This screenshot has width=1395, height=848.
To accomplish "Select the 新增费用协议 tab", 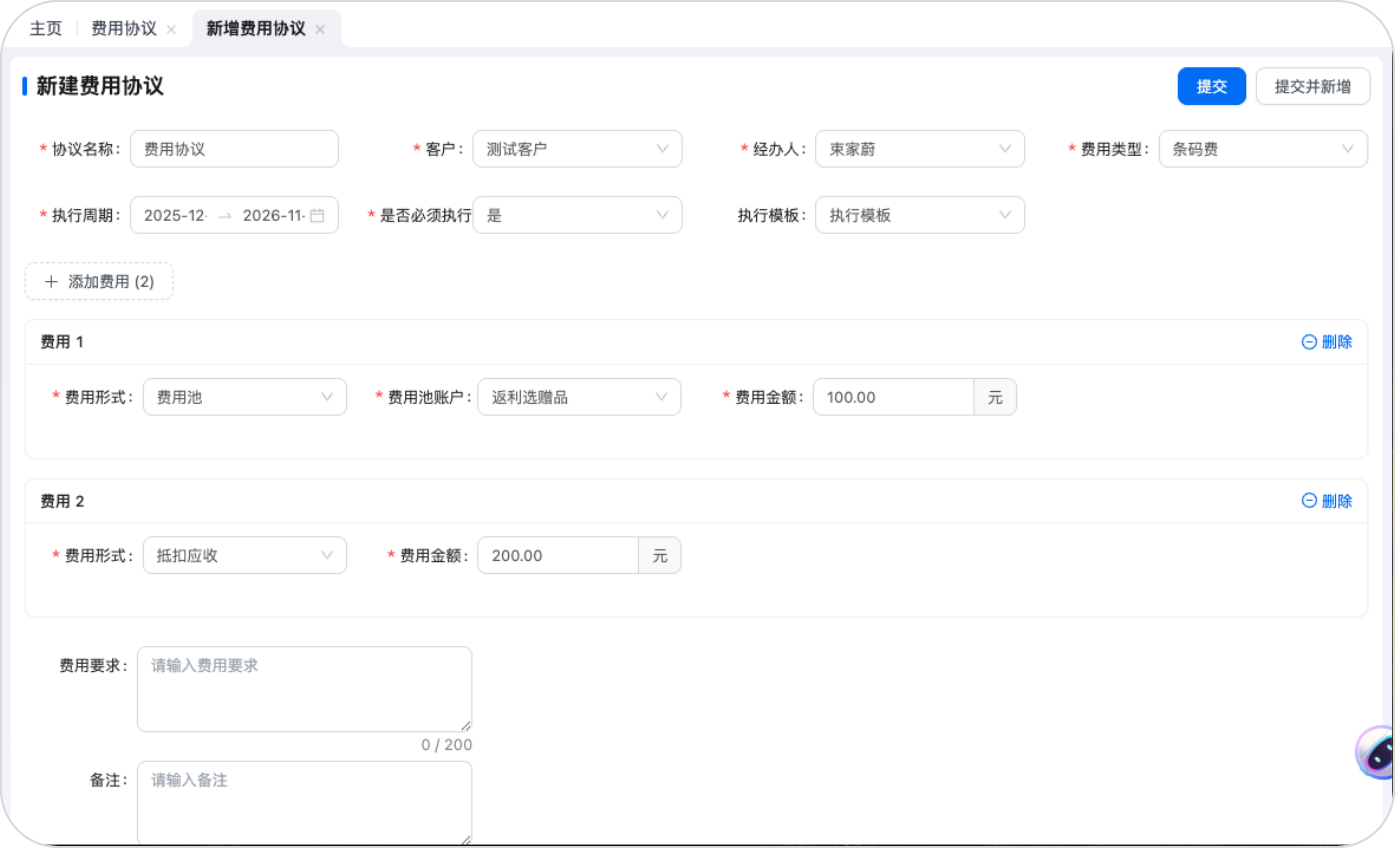I will tap(256, 29).
